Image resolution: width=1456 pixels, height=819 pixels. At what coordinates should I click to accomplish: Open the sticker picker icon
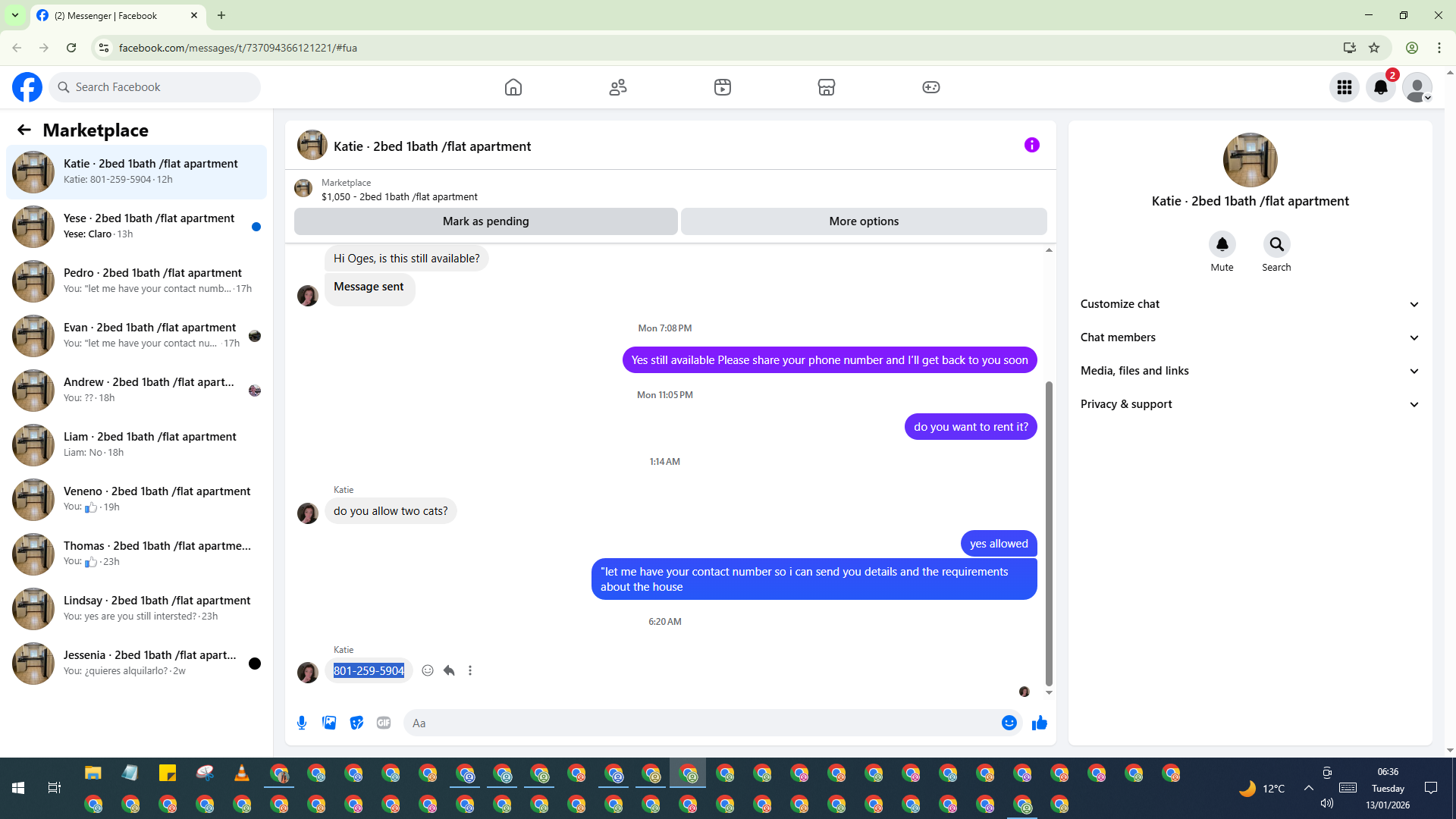pos(356,723)
